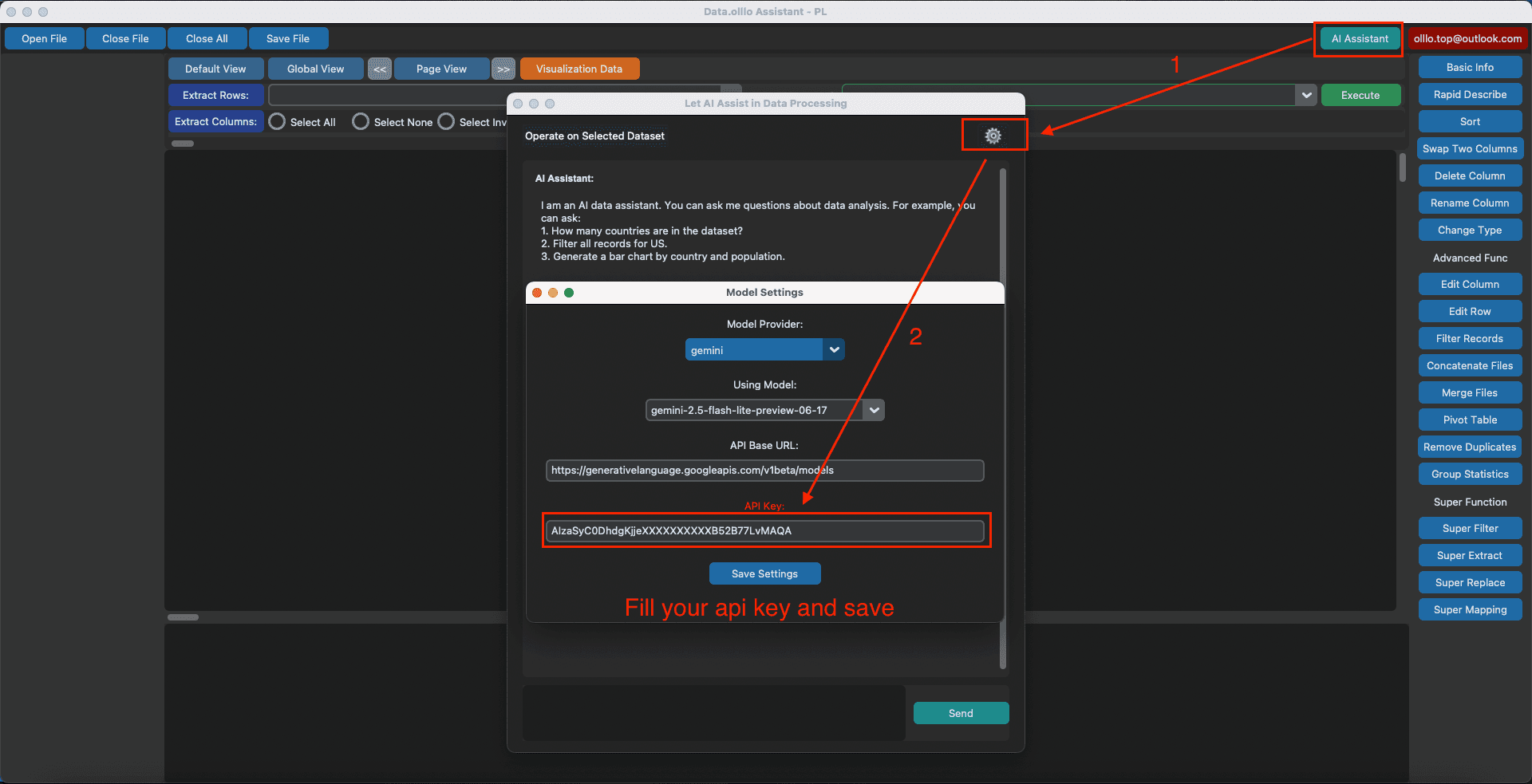Switch to the Default View tab
The height and width of the screenshot is (784, 1532).
click(215, 69)
